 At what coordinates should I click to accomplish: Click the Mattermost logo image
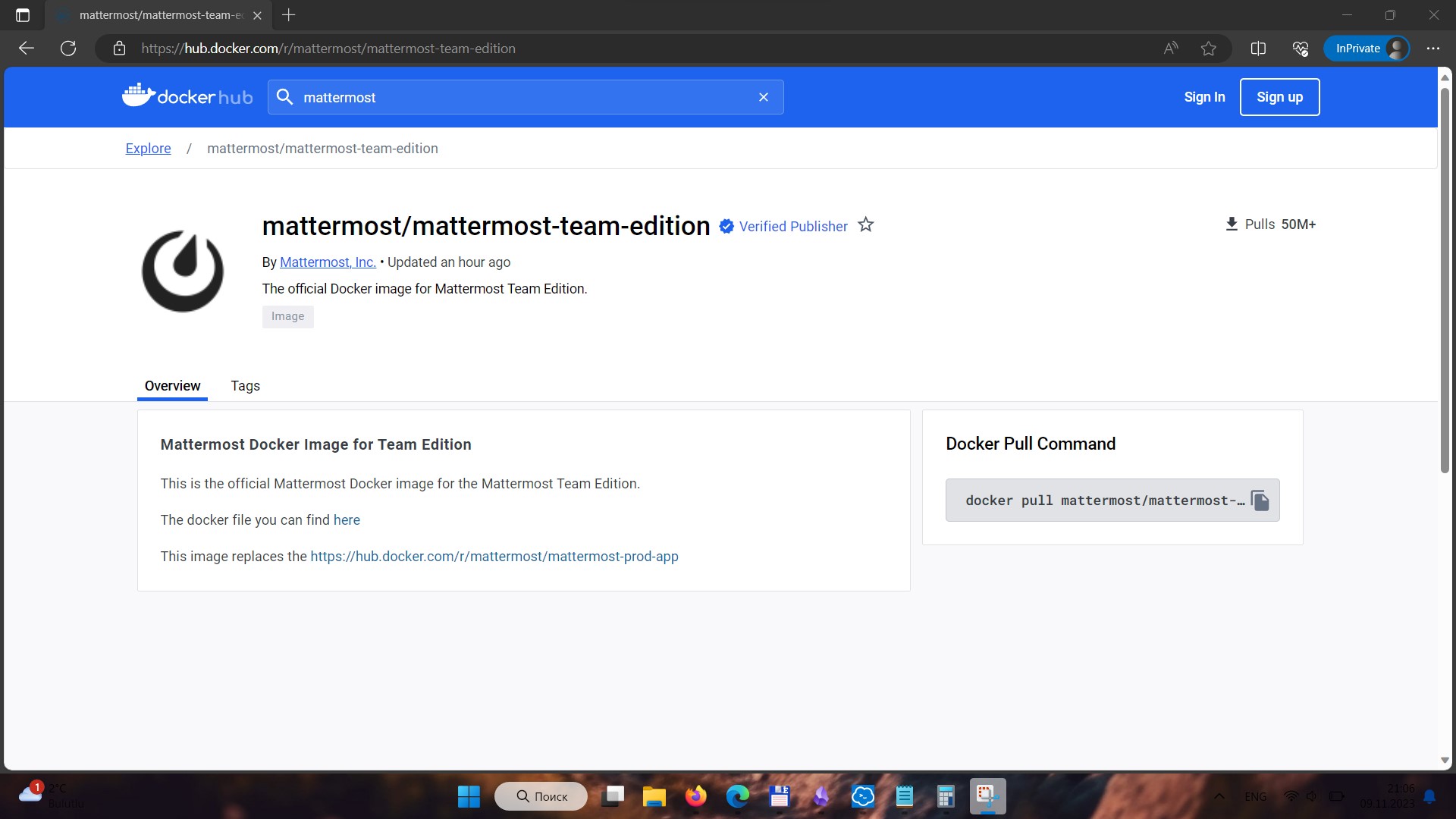click(183, 271)
